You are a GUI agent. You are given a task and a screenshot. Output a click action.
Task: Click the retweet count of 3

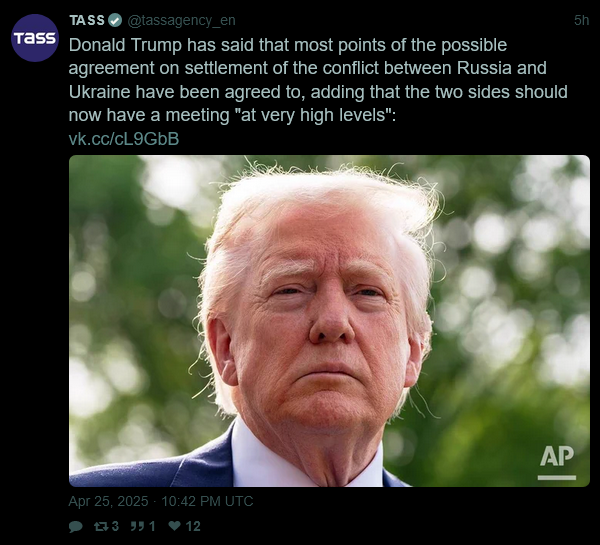115,527
